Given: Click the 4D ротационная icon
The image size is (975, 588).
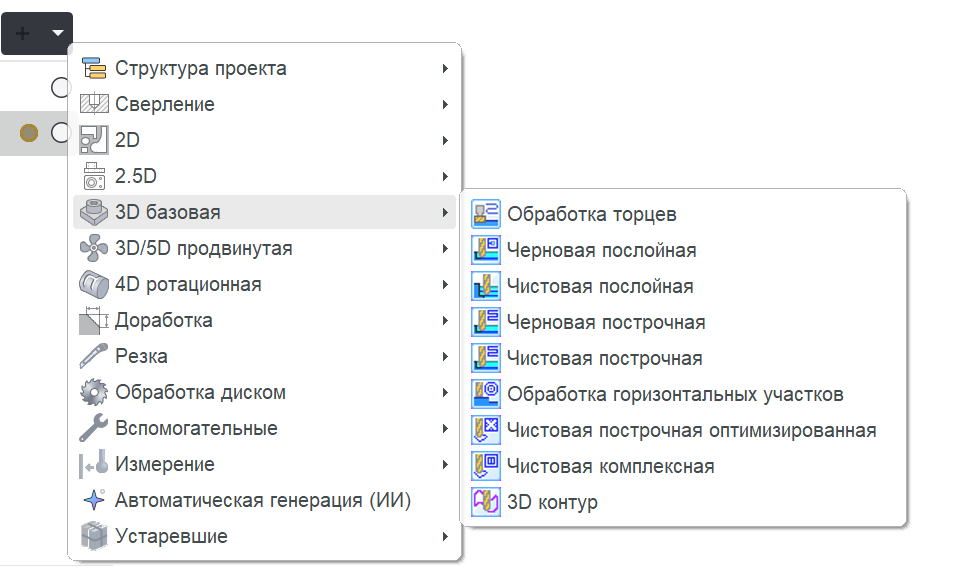Looking at the screenshot, I should [x=94, y=284].
